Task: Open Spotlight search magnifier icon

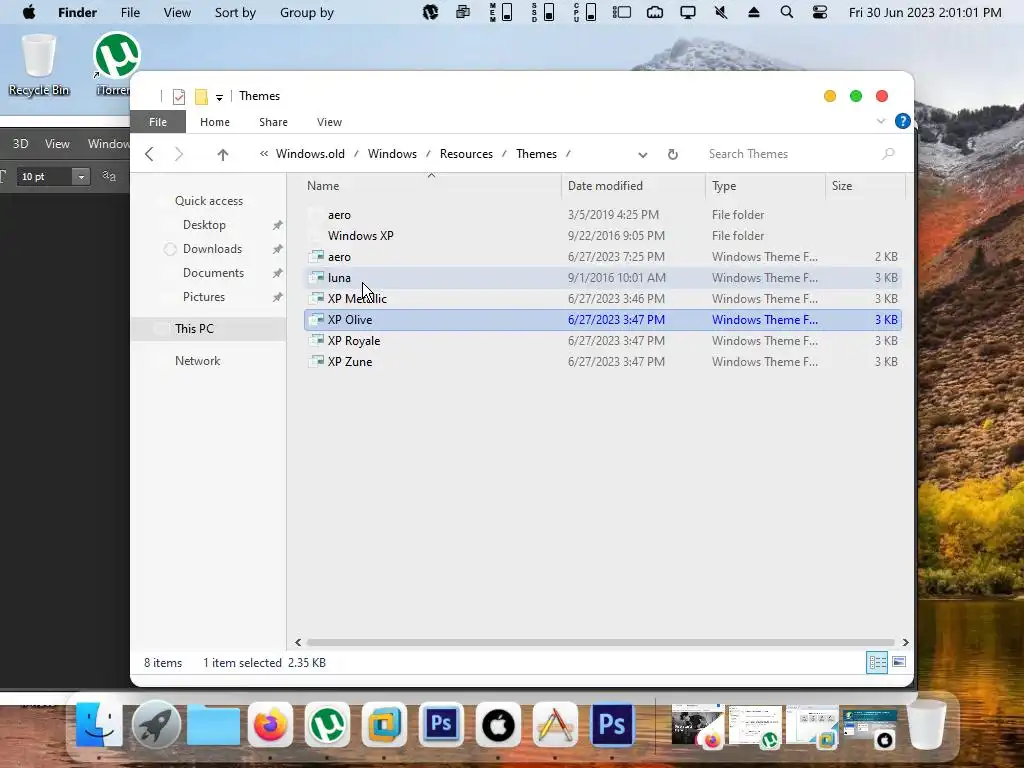Action: point(787,12)
